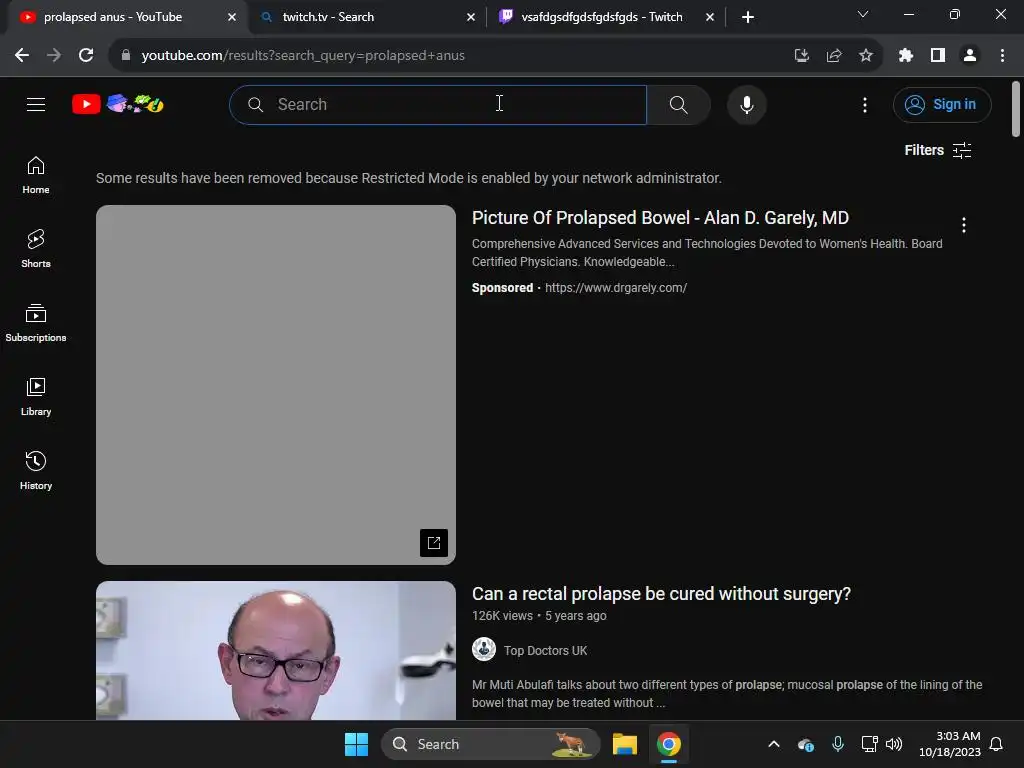Open File Explorer from taskbar
This screenshot has width=1024, height=768.
[624, 744]
